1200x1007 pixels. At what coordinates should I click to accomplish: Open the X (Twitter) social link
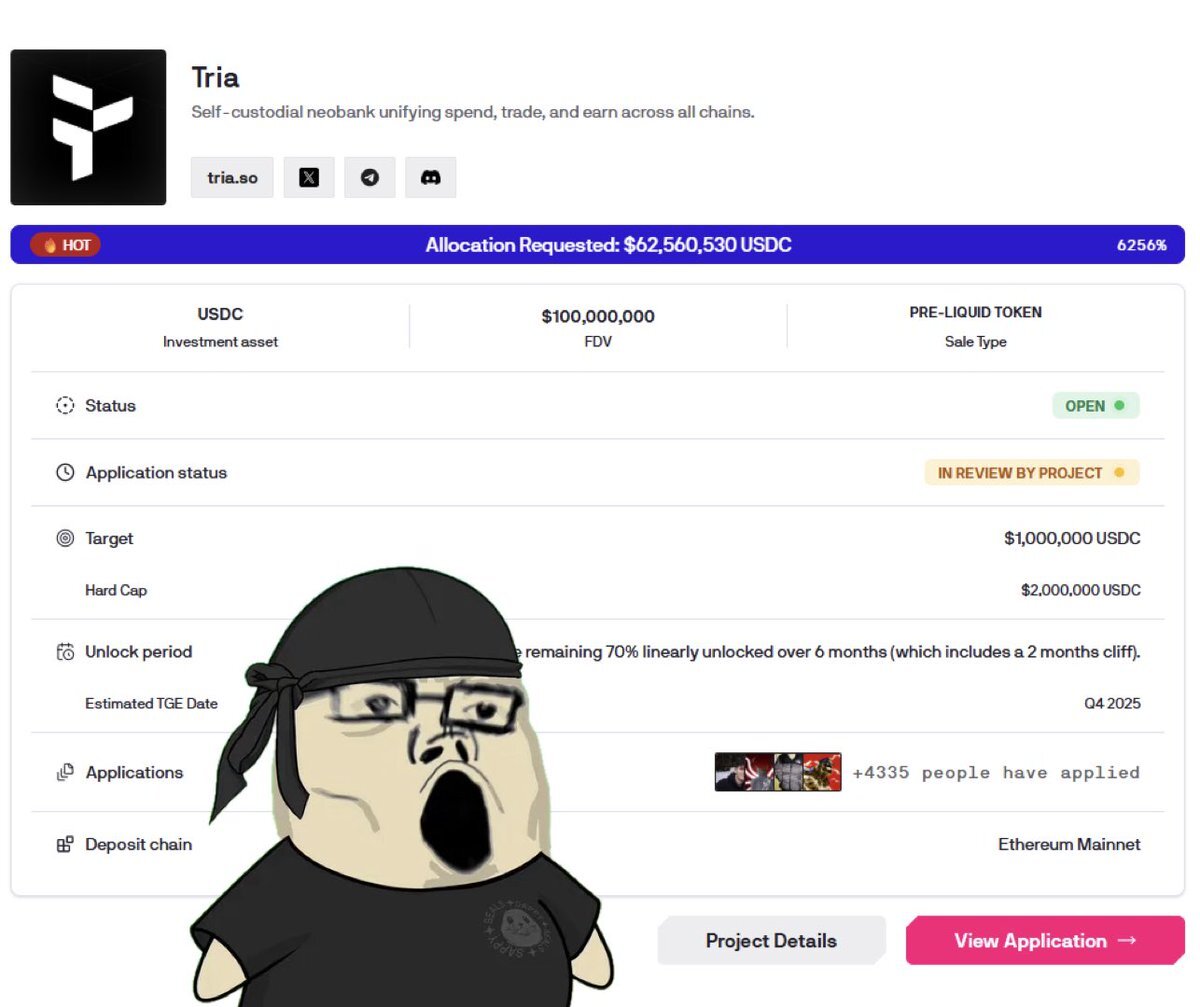(309, 177)
